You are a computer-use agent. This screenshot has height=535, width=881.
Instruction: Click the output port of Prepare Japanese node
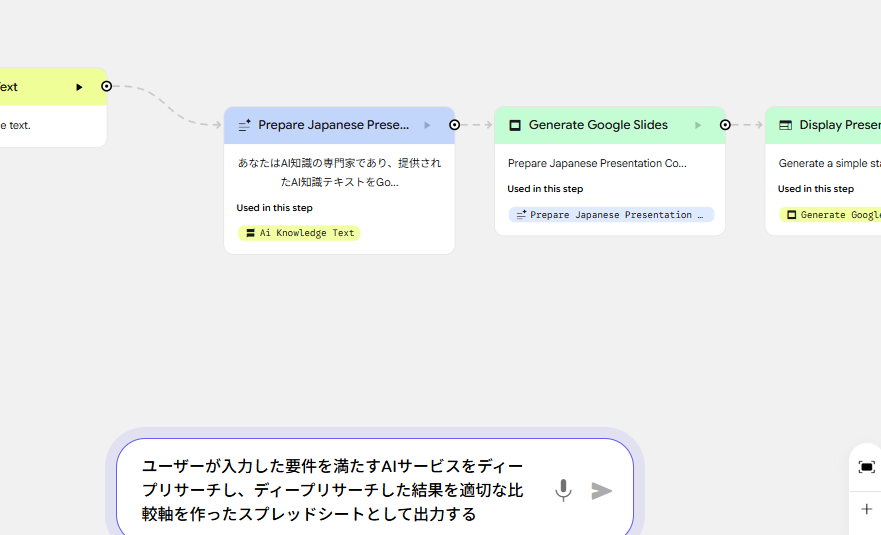pyautogui.click(x=455, y=125)
